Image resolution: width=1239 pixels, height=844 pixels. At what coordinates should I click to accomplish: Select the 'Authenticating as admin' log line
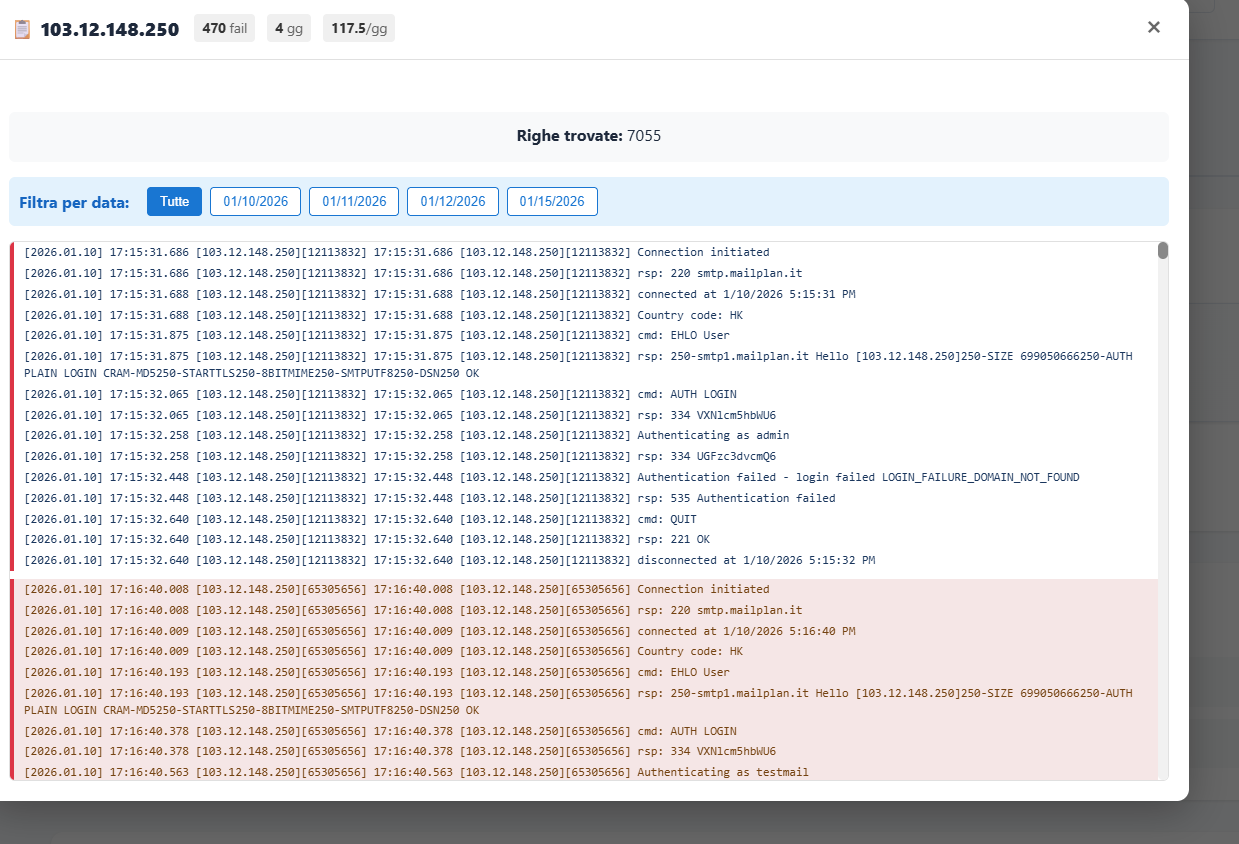[712, 435]
